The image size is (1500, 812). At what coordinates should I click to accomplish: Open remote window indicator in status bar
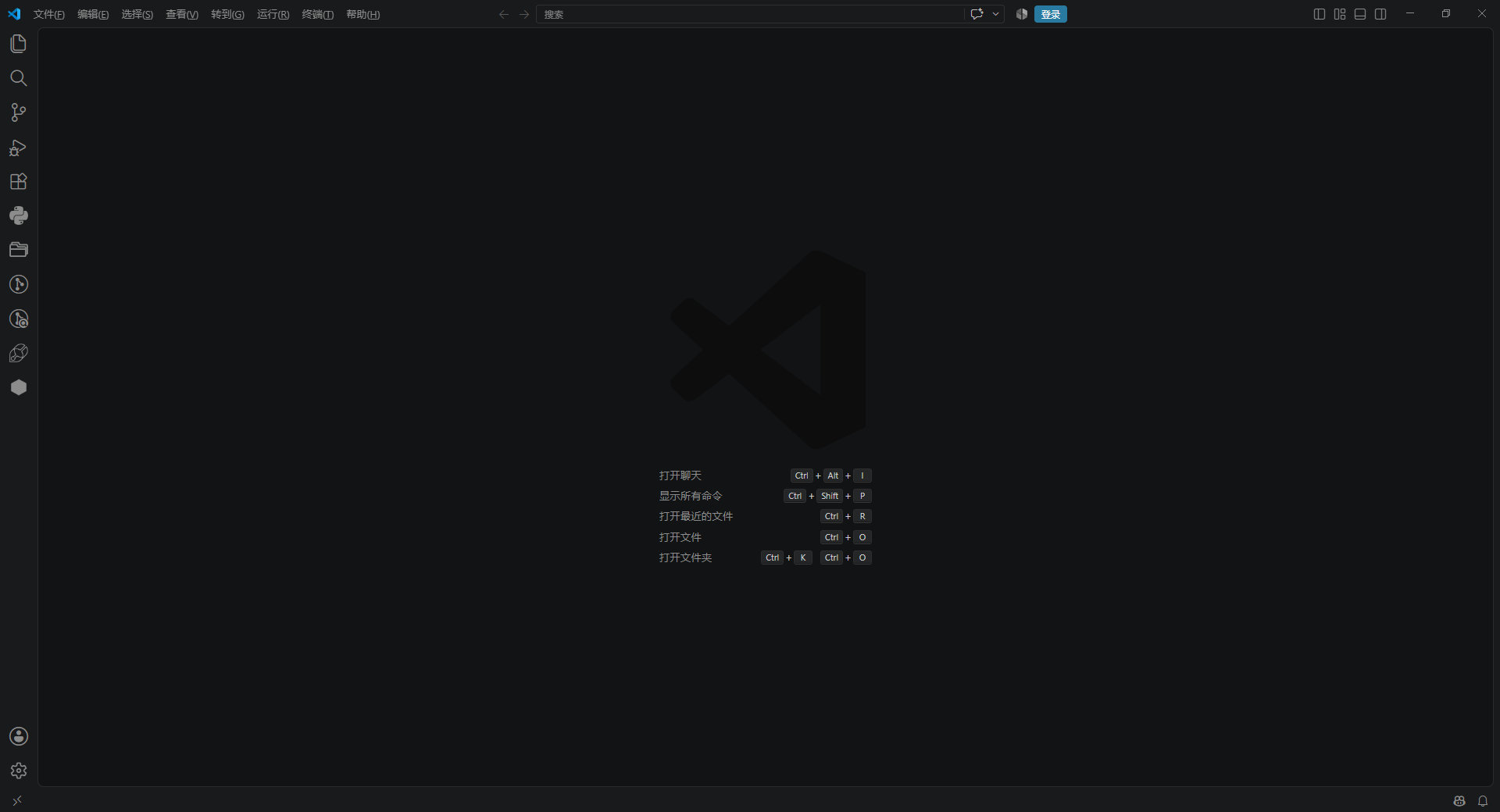(17, 800)
